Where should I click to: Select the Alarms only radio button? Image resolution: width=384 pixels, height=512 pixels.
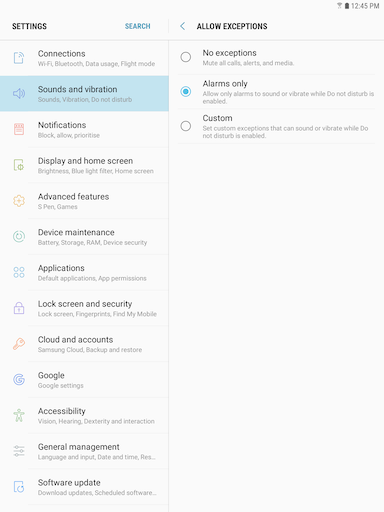pyautogui.click(x=186, y=91)
